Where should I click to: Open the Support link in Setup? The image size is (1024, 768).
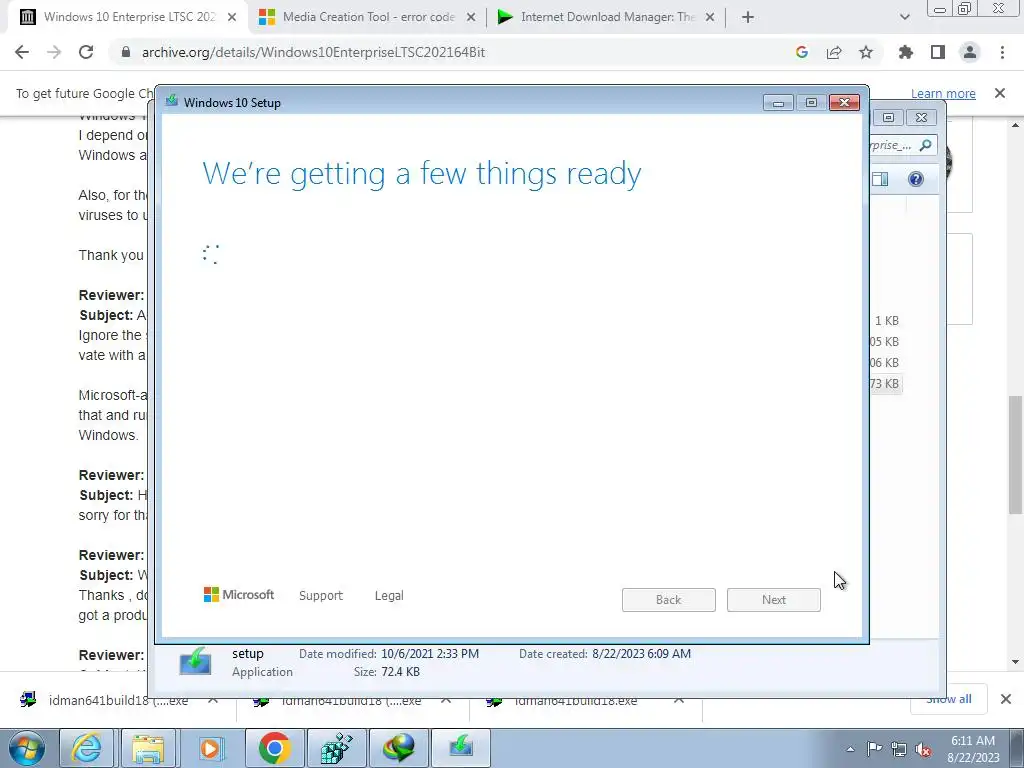321,596
